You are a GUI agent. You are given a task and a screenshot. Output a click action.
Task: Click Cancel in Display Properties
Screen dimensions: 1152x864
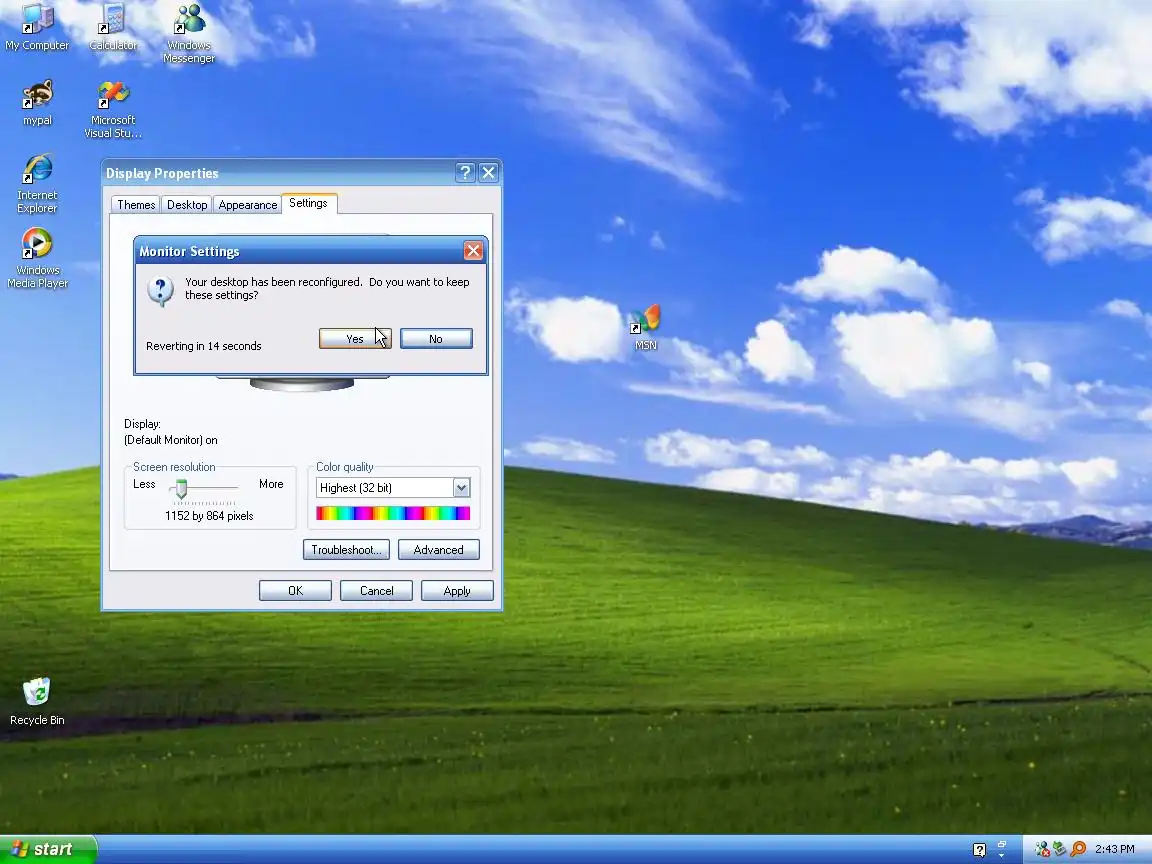click(x=376, y=591)
